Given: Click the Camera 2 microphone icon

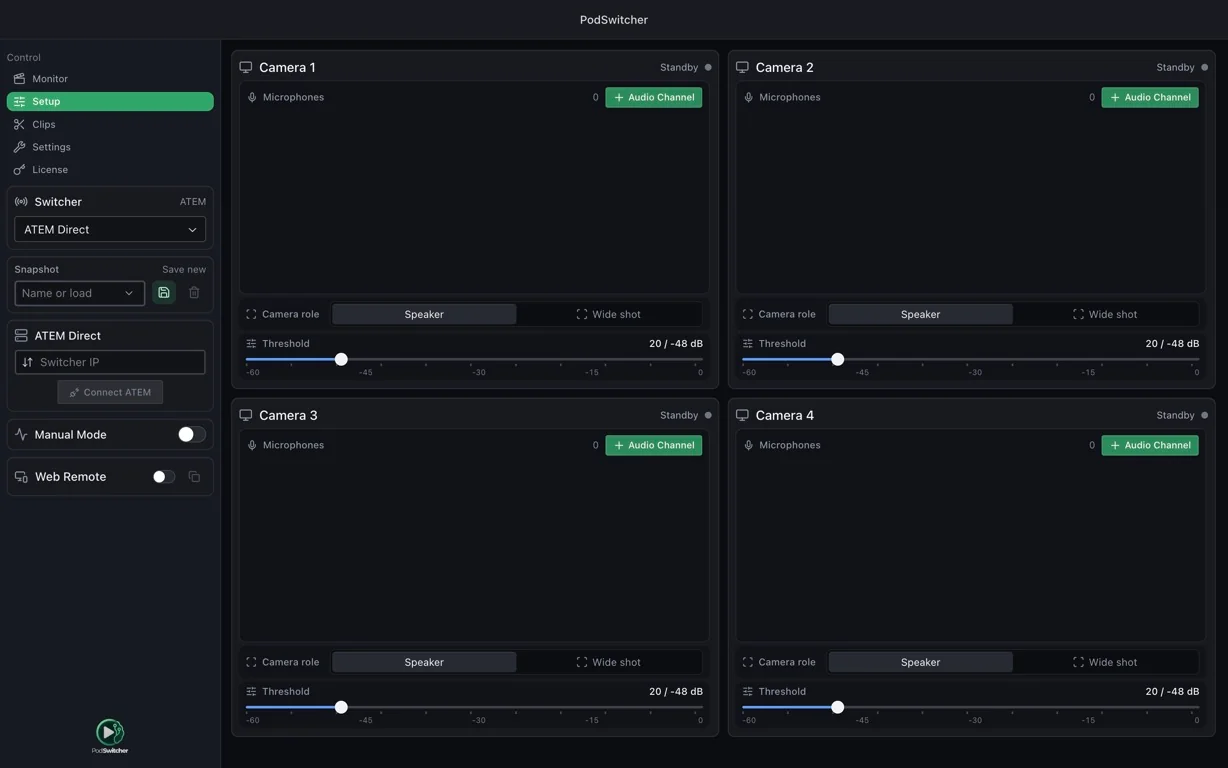Looking at the screenshot, I should 748,97.
